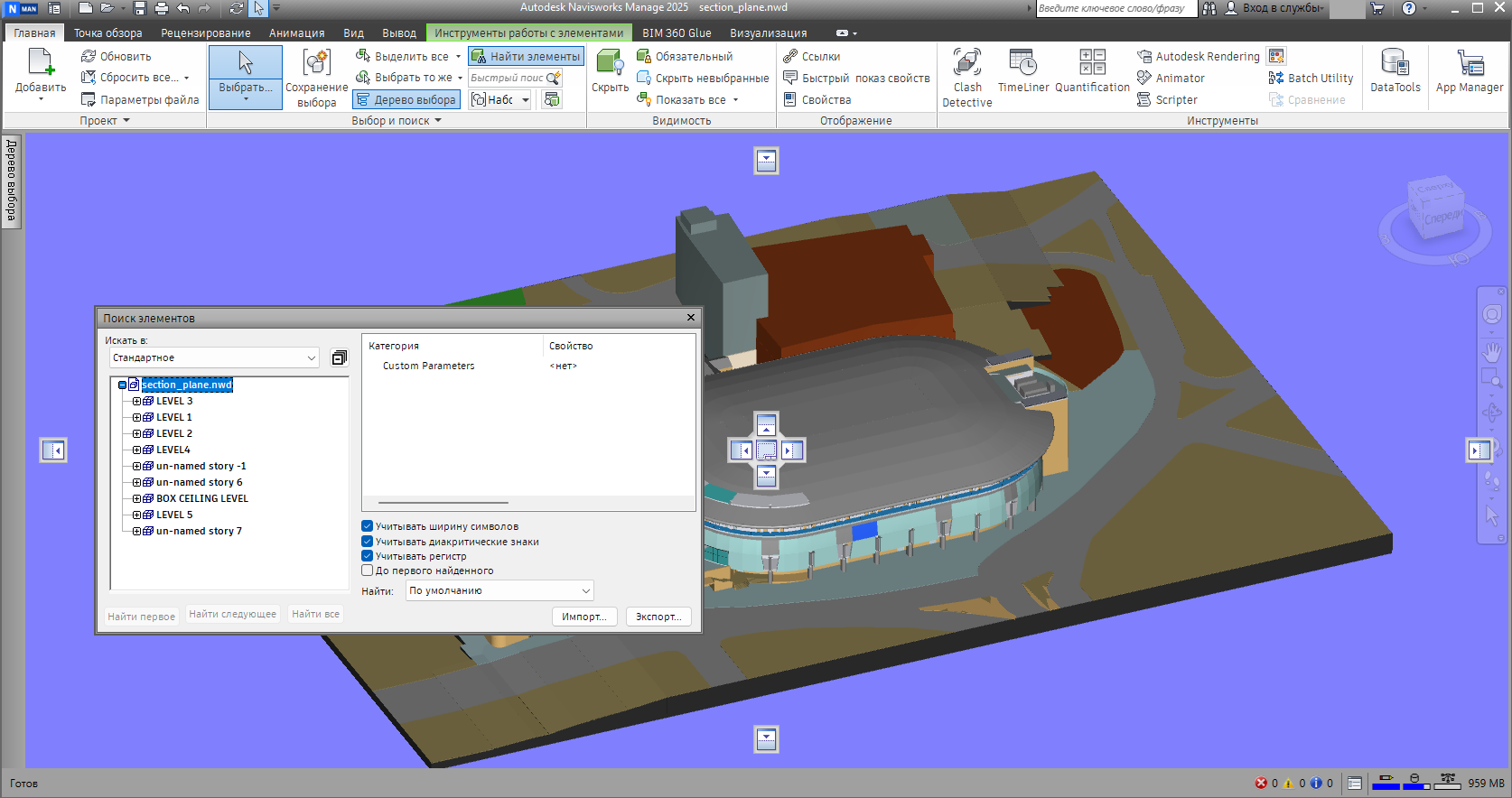Open the Scripter window
Image resolution: width=1512 pixels, height=798 pixels.
(x=1168, y=99)
